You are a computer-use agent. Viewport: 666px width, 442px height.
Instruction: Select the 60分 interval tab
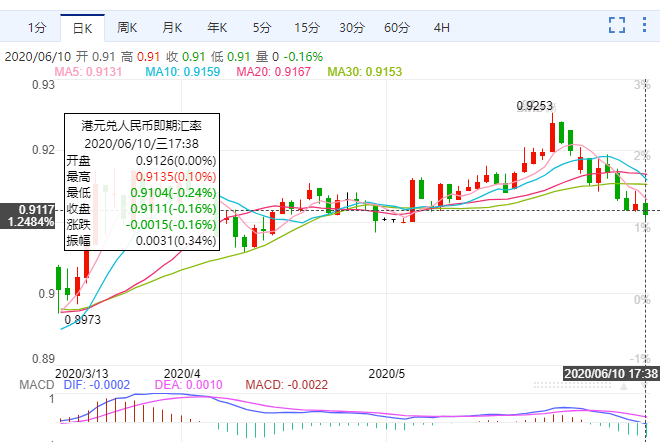[397, 26]
